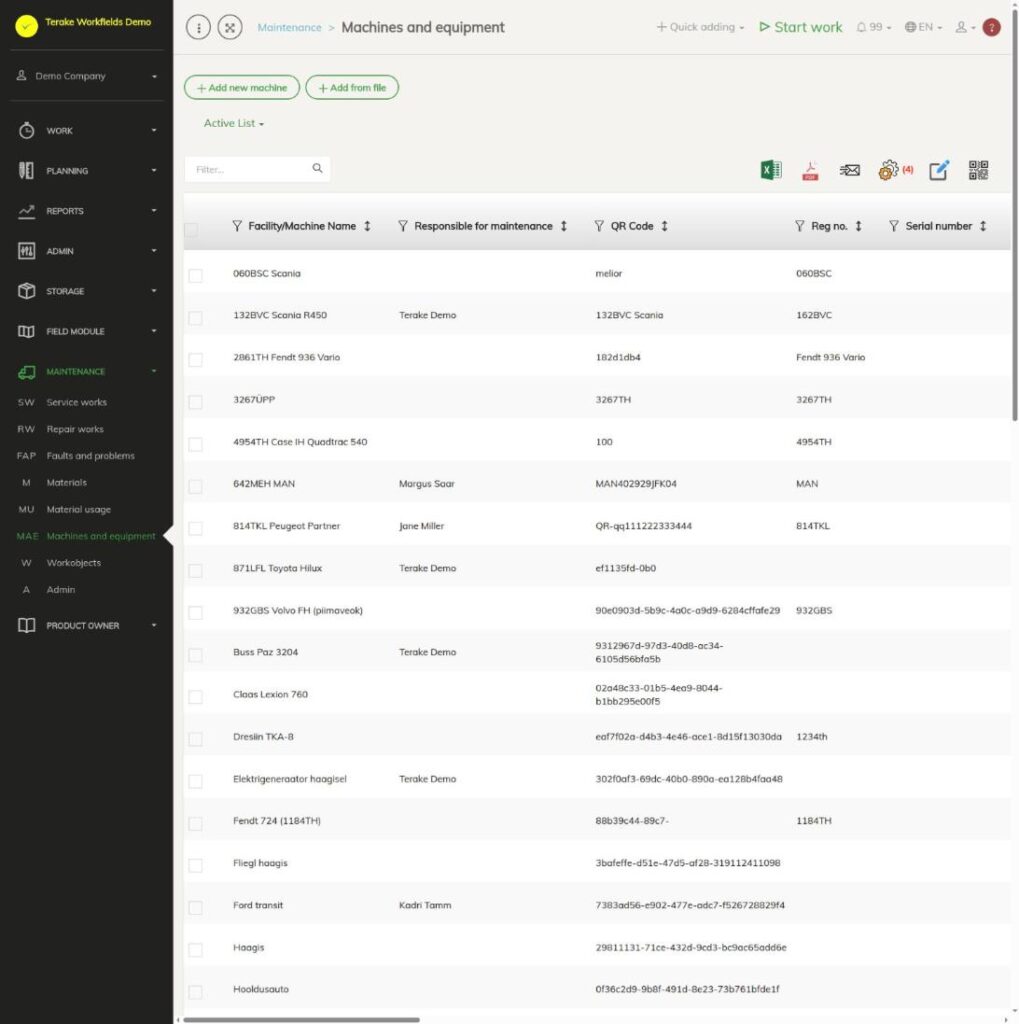Expand the FIELD MODULE sidebar section
The height and width of the screenshot is (1024, 1019).
[x=86, y=331]
